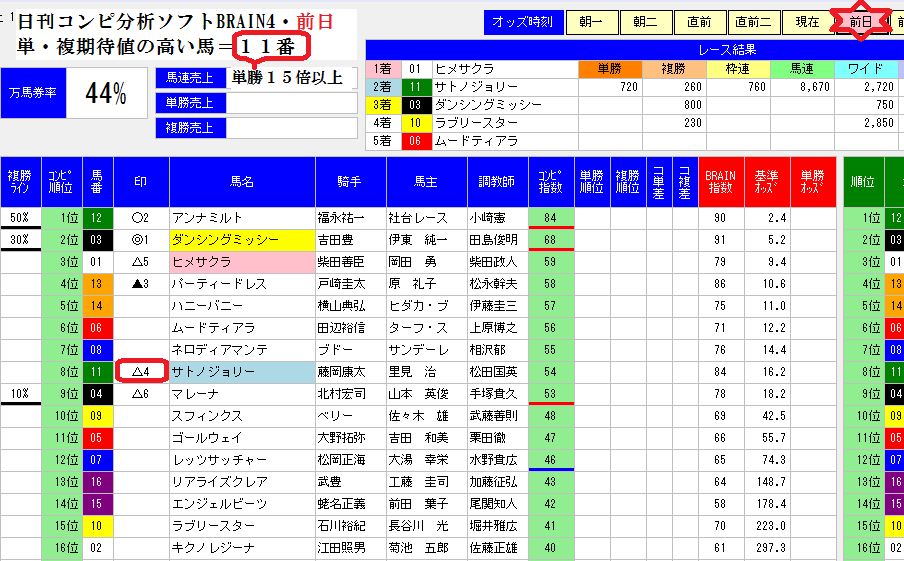Screen dimensions: 904x561
Task: Click the 単勝順位 column header
Action: pos(592,182)
